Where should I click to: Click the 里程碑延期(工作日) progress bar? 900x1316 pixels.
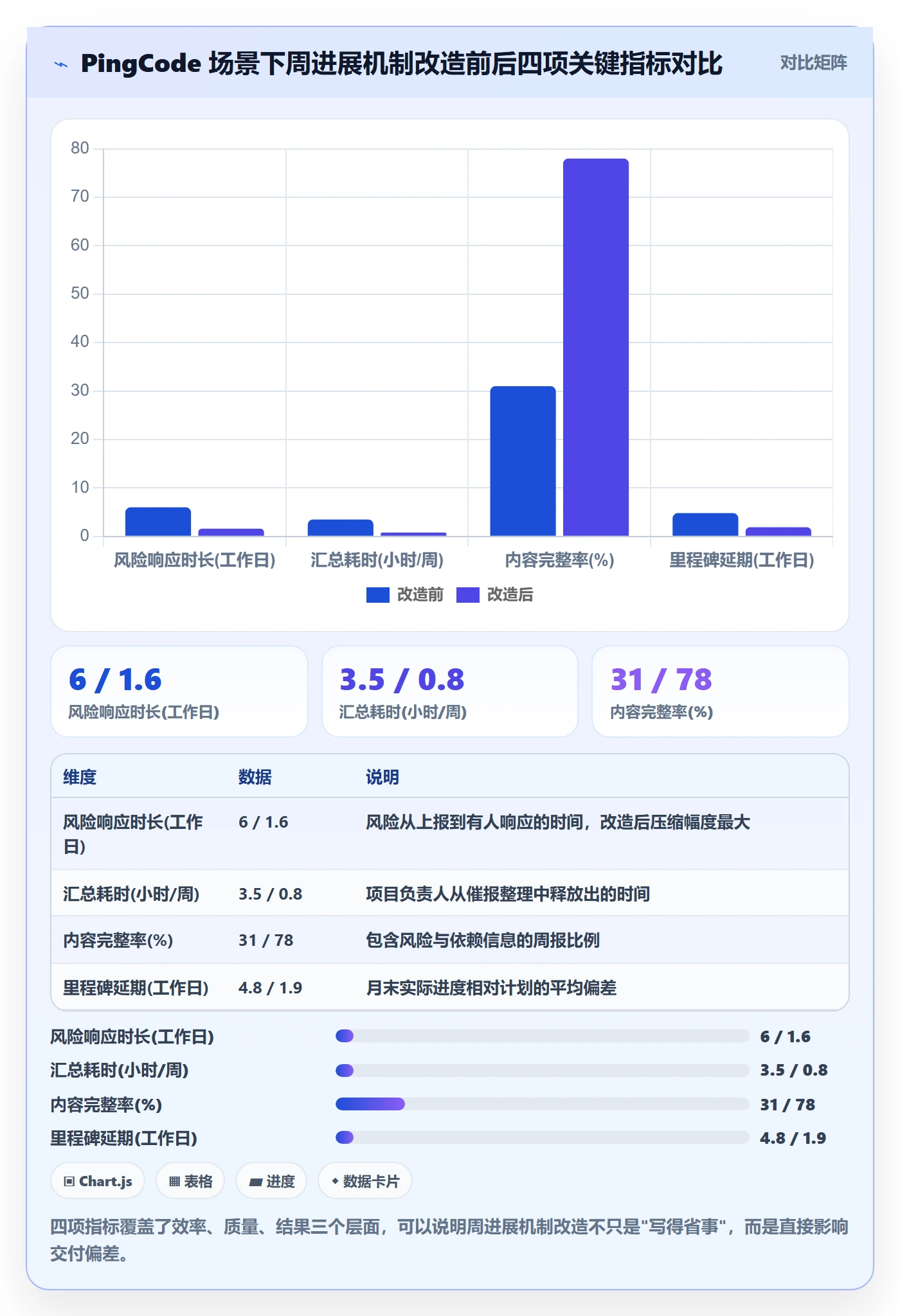(x=542, y=1137)
